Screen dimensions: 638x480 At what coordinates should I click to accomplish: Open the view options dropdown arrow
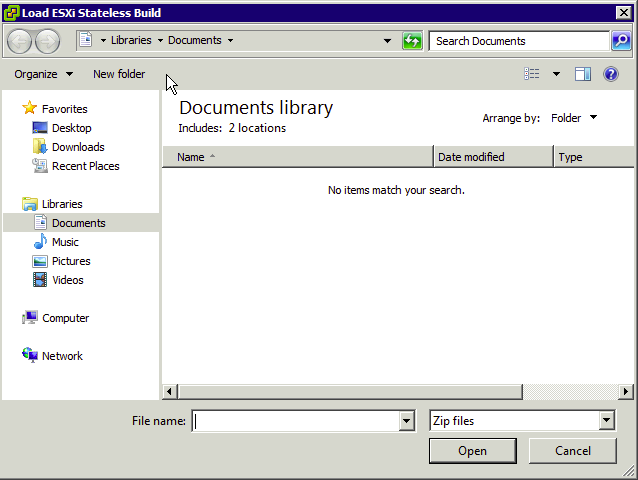tap(556, 74)
